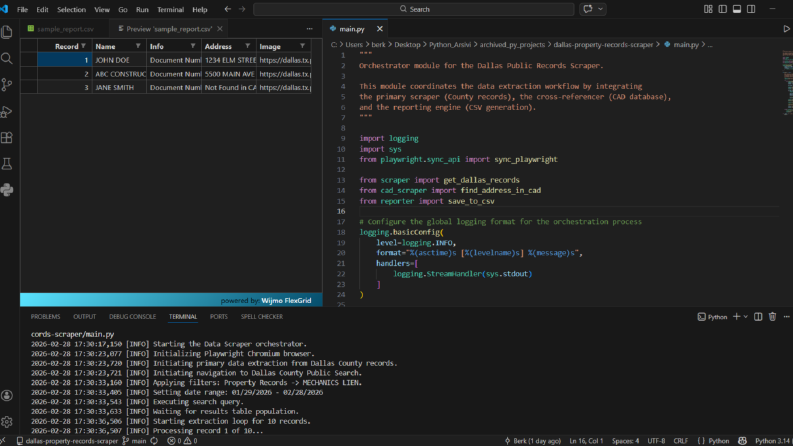Select the JOHN DOE cell

[119, 60]
